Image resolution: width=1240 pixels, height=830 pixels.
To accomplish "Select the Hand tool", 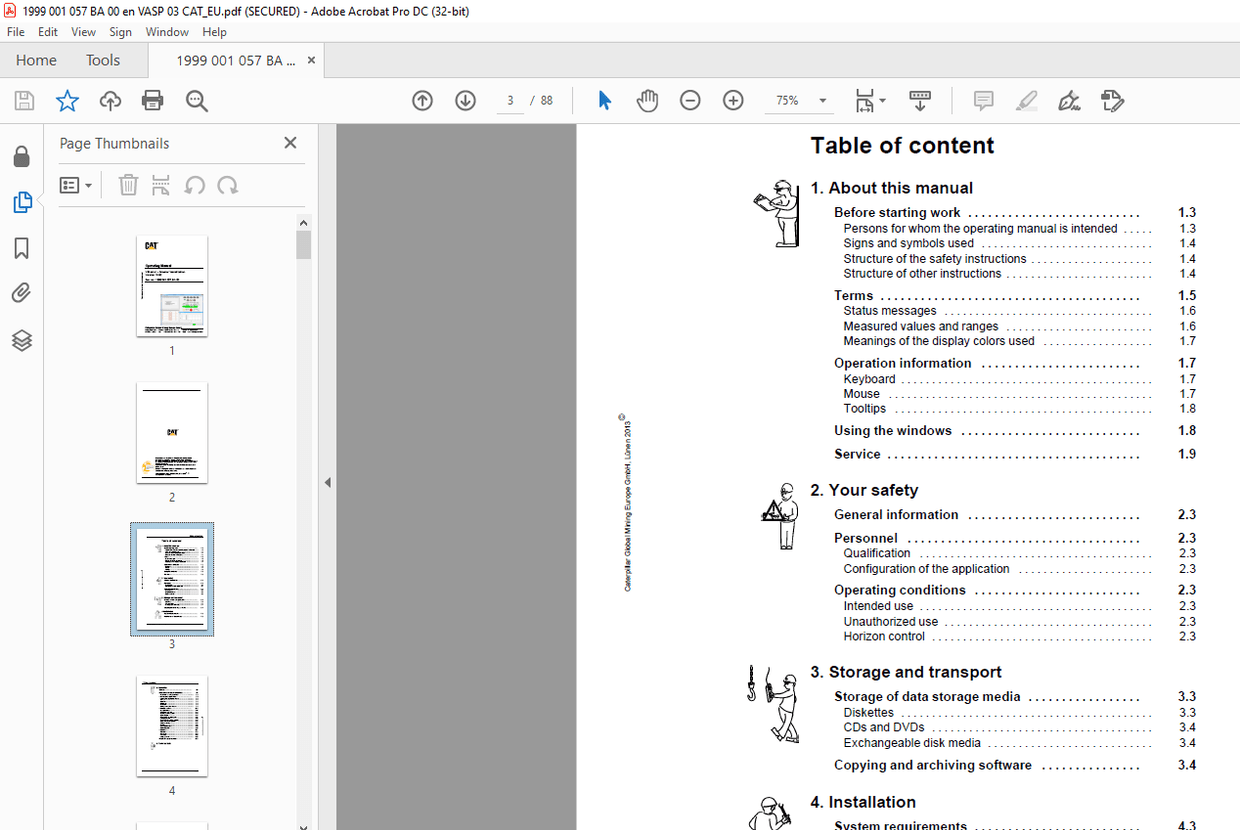I will tap(647, 100).
